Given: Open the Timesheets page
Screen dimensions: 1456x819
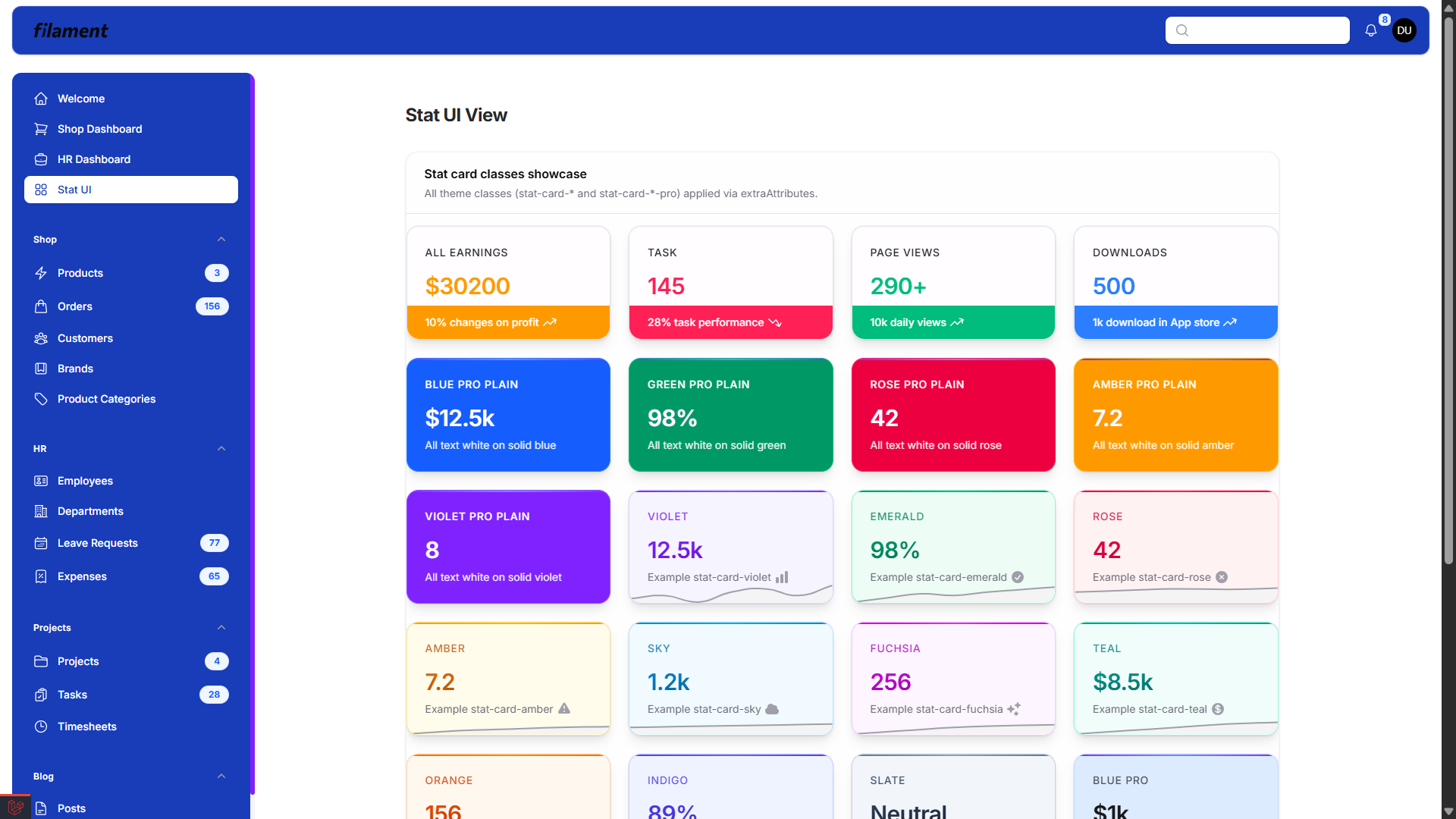Looking at the screenshot, I should click(x=131, y=726).
